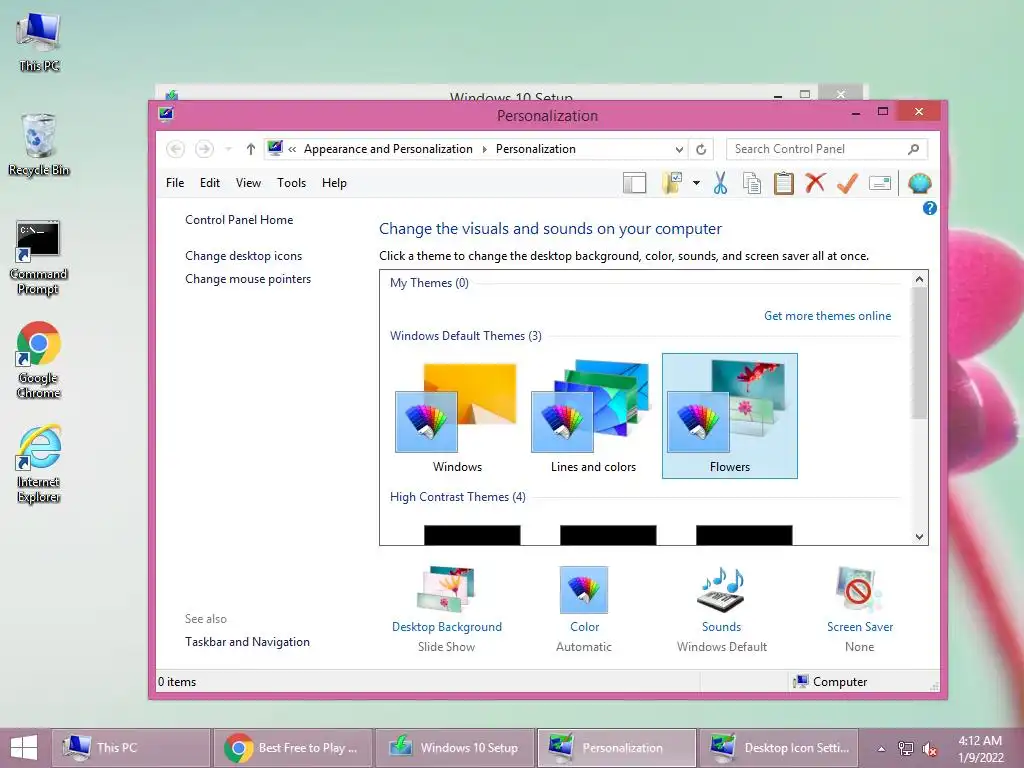Open recent locations dropdown arrow
This screenshot has width=1024, height=768.
pyautogui.click(x=229, y=149)
